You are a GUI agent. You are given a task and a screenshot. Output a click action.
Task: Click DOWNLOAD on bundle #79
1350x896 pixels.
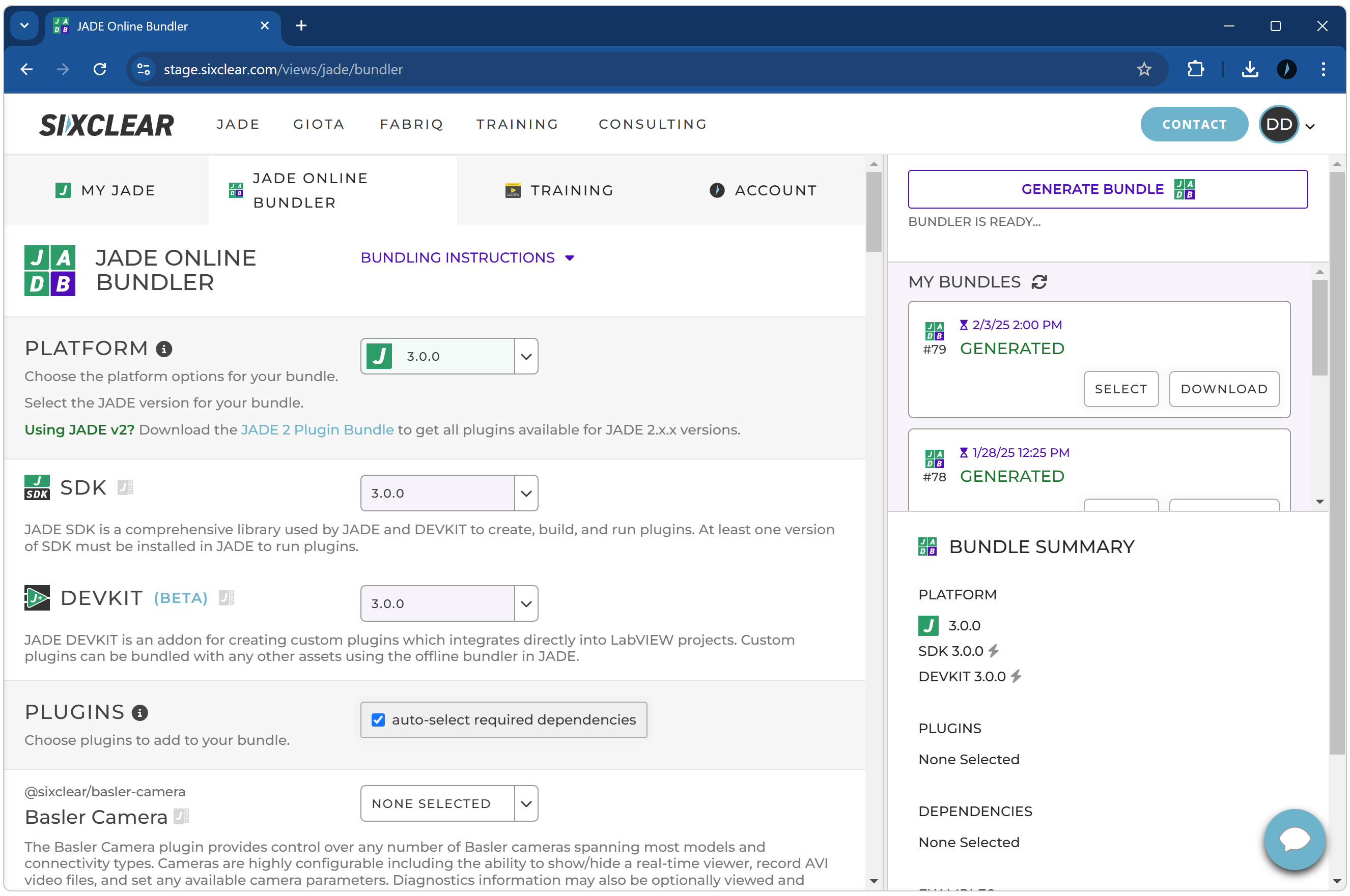[x=1224, y=389]
